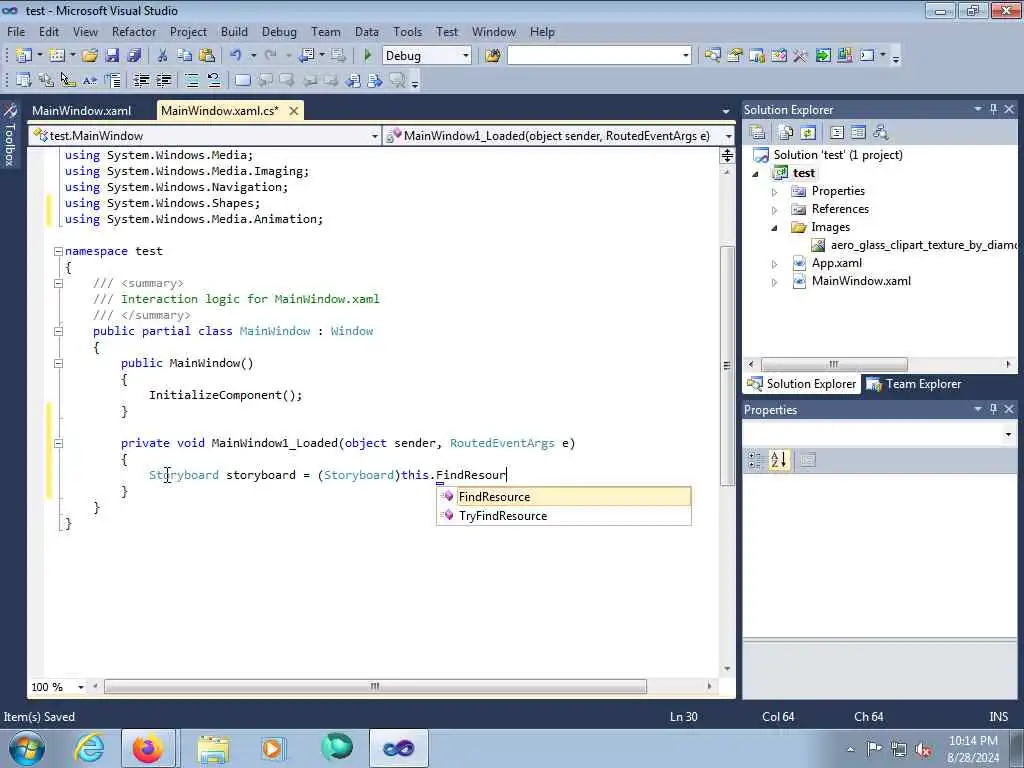
Task: Click the Copy toolbar icon
Action: (x=185, y=56)
